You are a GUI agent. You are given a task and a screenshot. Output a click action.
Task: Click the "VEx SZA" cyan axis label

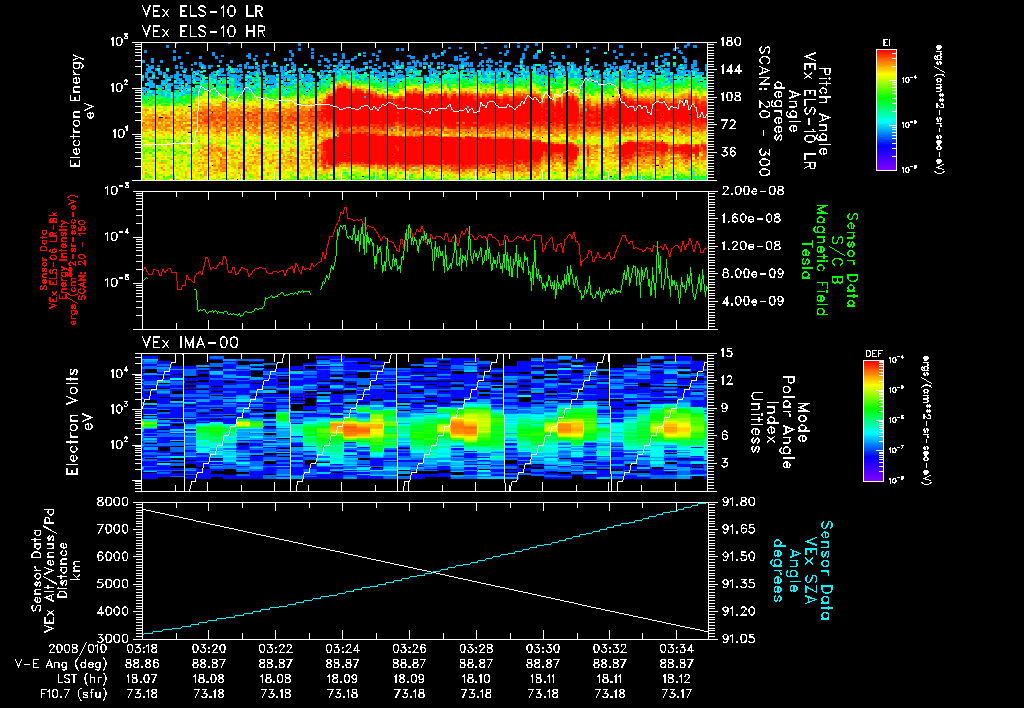point(812,570)
